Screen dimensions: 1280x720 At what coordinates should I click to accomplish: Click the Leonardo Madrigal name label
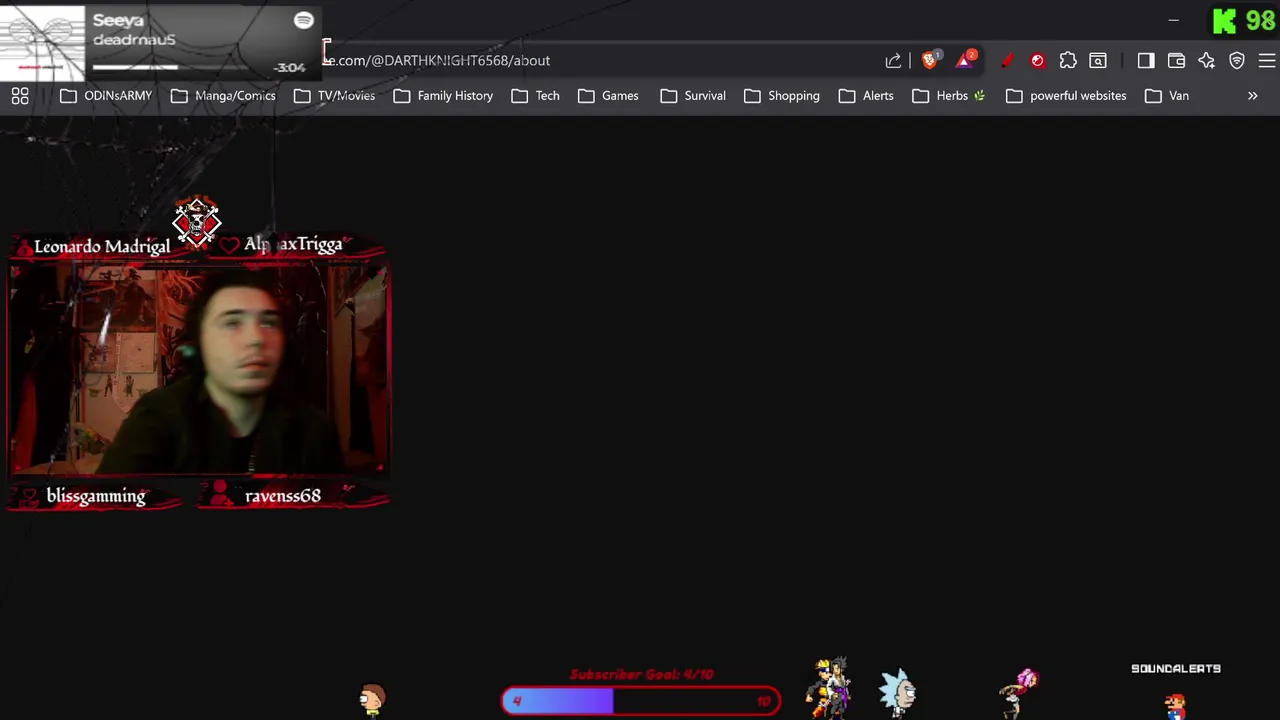click(102, 246)
